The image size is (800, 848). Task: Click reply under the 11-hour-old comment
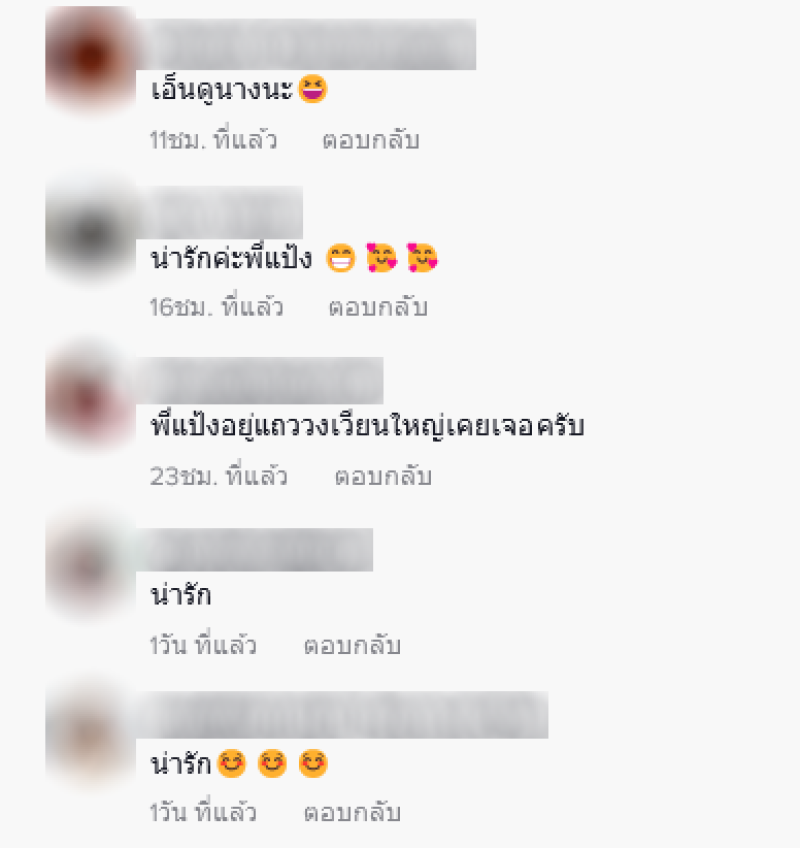coord(371,141)
